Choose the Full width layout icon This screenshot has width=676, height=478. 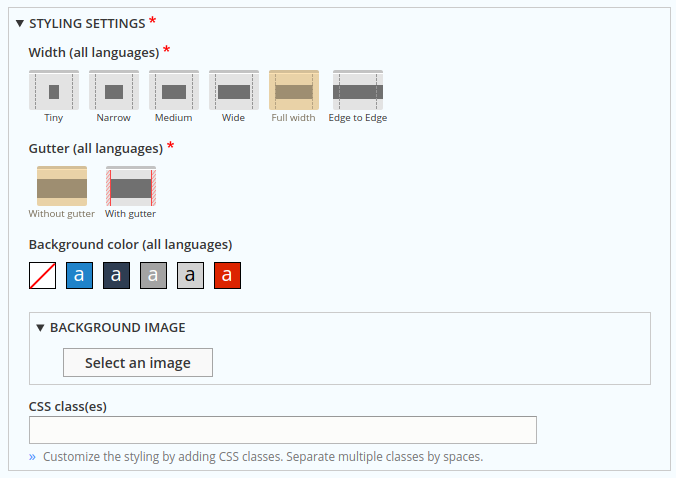click(294, 91)
